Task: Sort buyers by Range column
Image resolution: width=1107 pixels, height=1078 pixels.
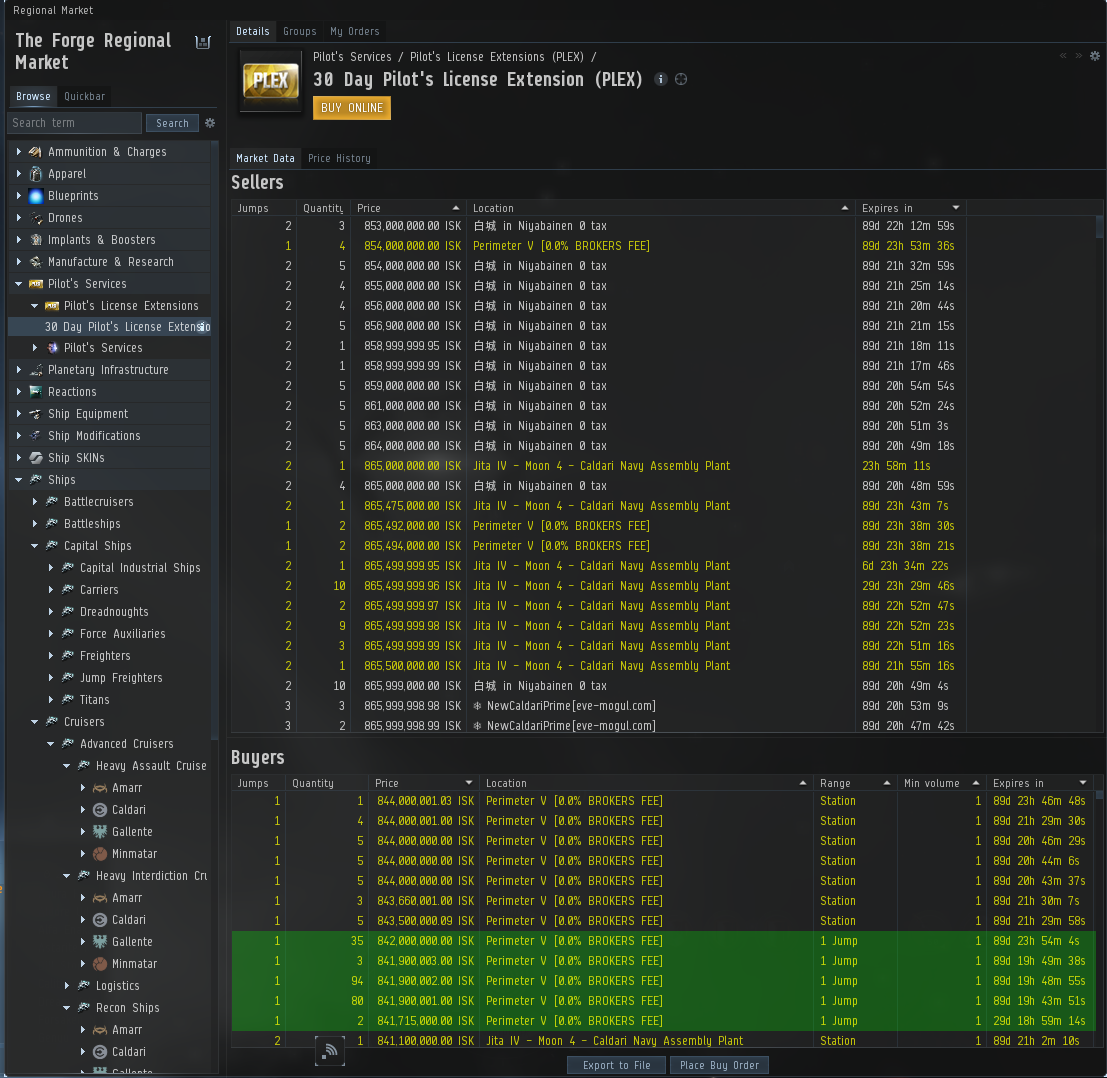Action: pyautogui.click(x=854, y=783)
